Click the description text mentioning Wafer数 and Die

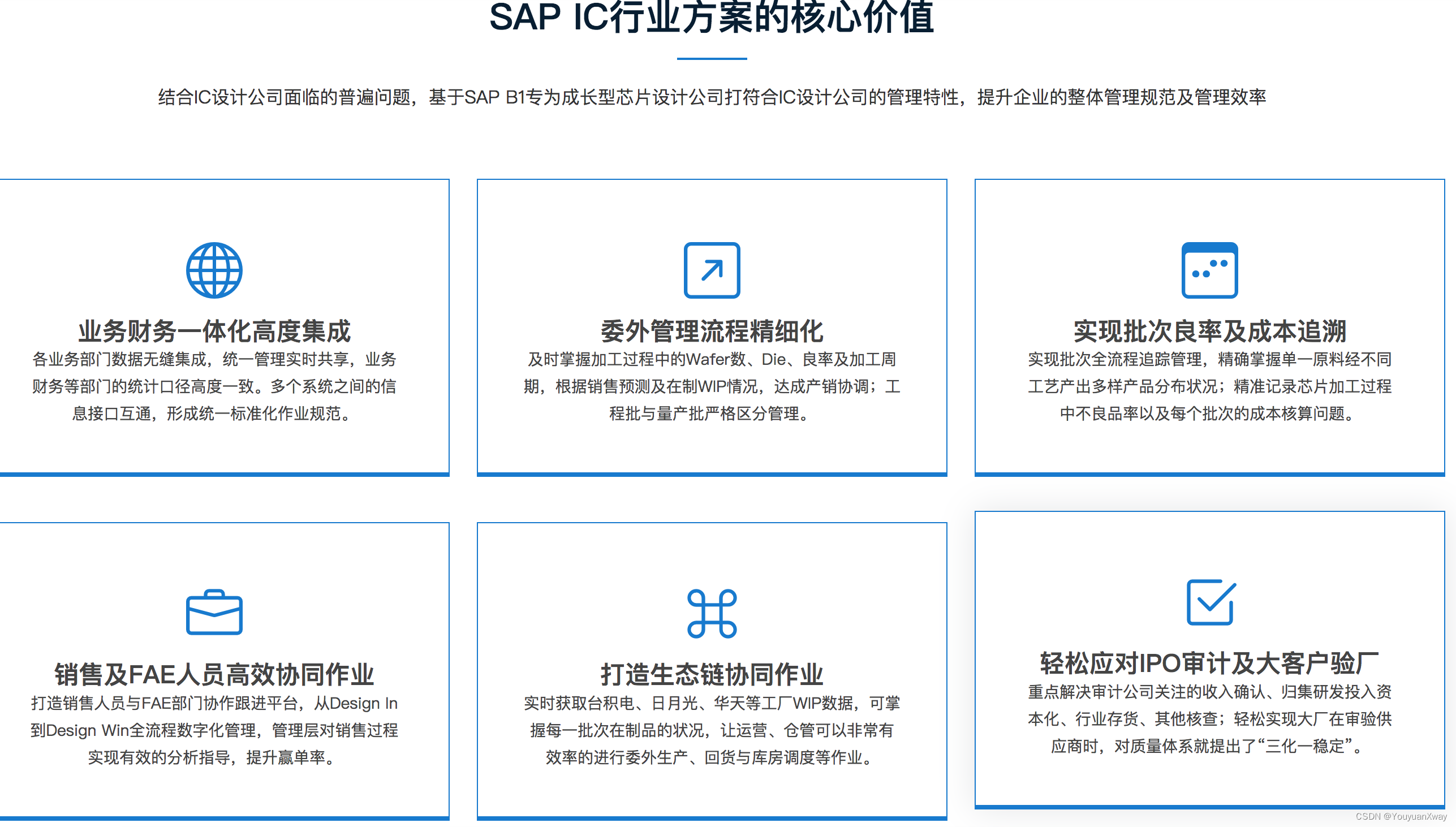click(x=712, y=386)
